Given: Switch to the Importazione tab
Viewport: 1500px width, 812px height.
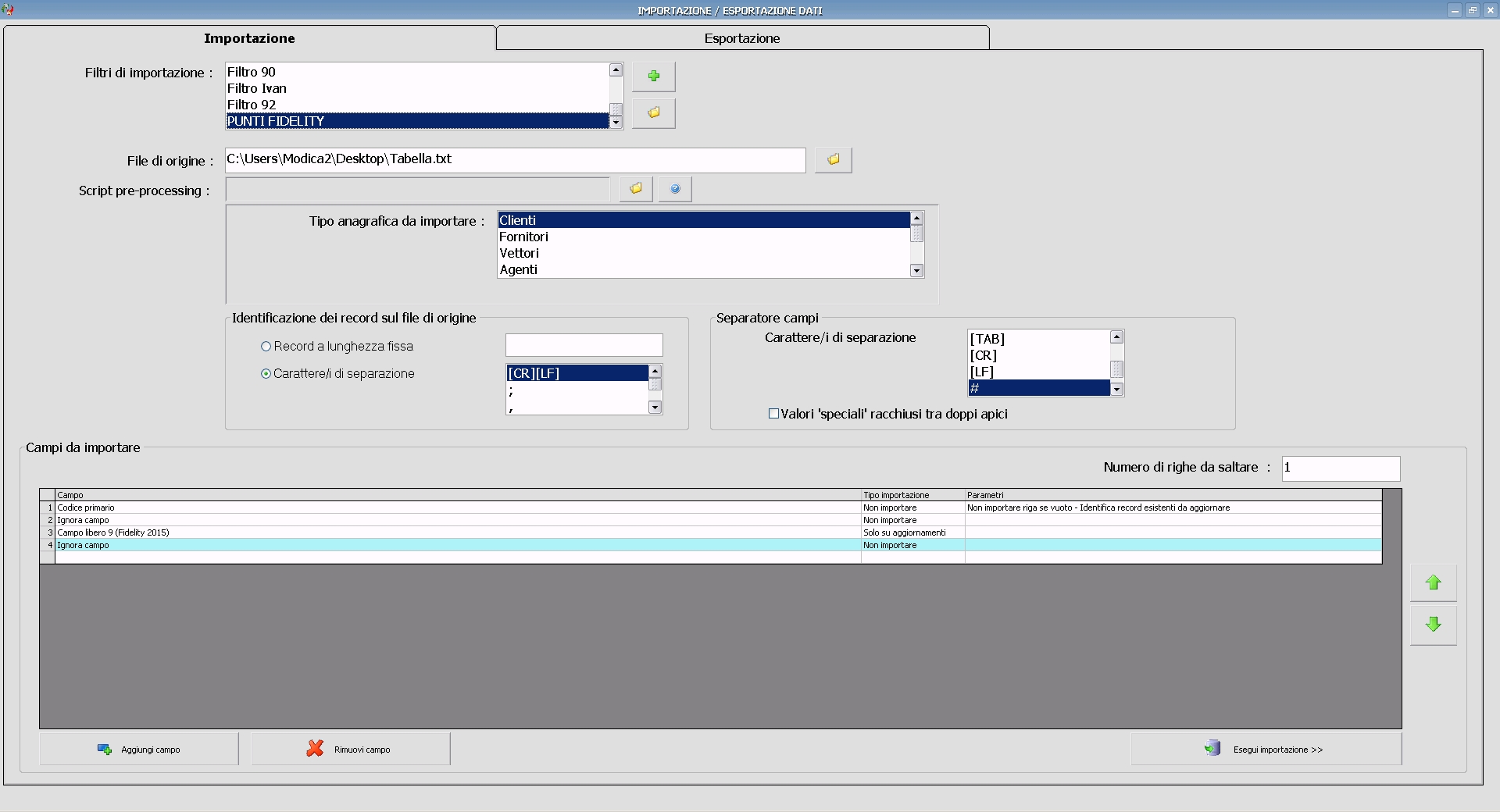Looking at the screenshot, I should click(x=249, y=38).
